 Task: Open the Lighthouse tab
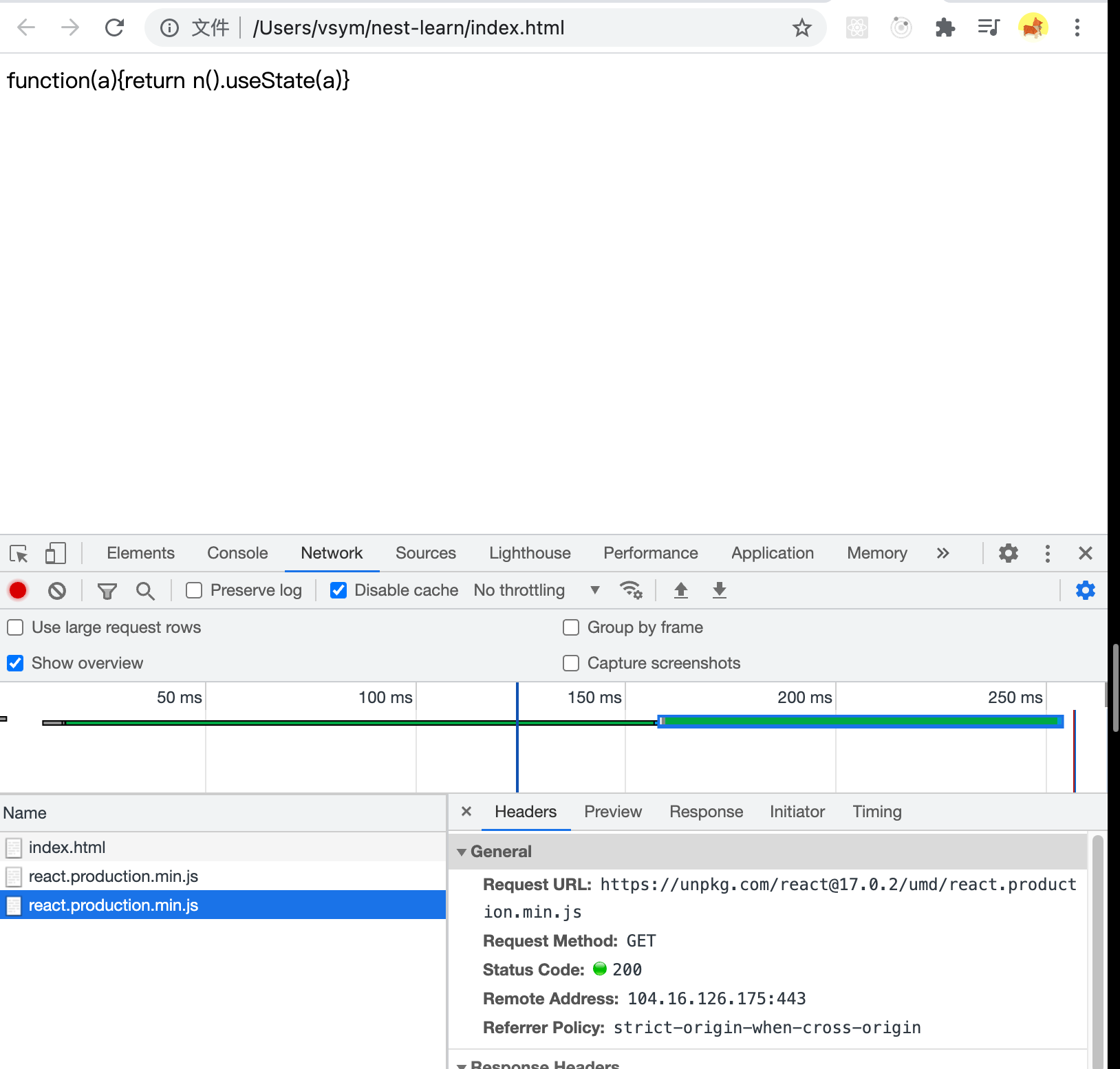click(x=530, y=553)
